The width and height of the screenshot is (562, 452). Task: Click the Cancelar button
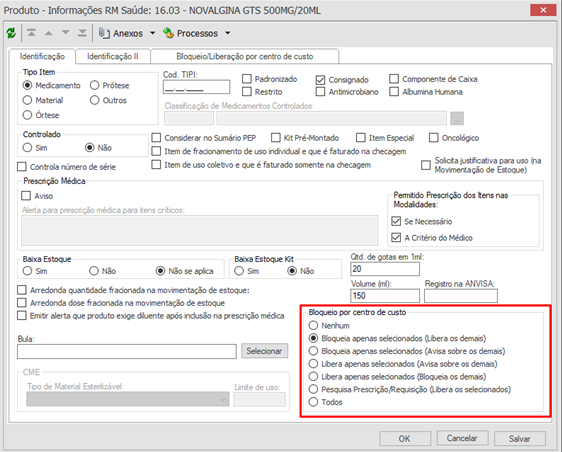pyautogui.click(x=462, y=438)
